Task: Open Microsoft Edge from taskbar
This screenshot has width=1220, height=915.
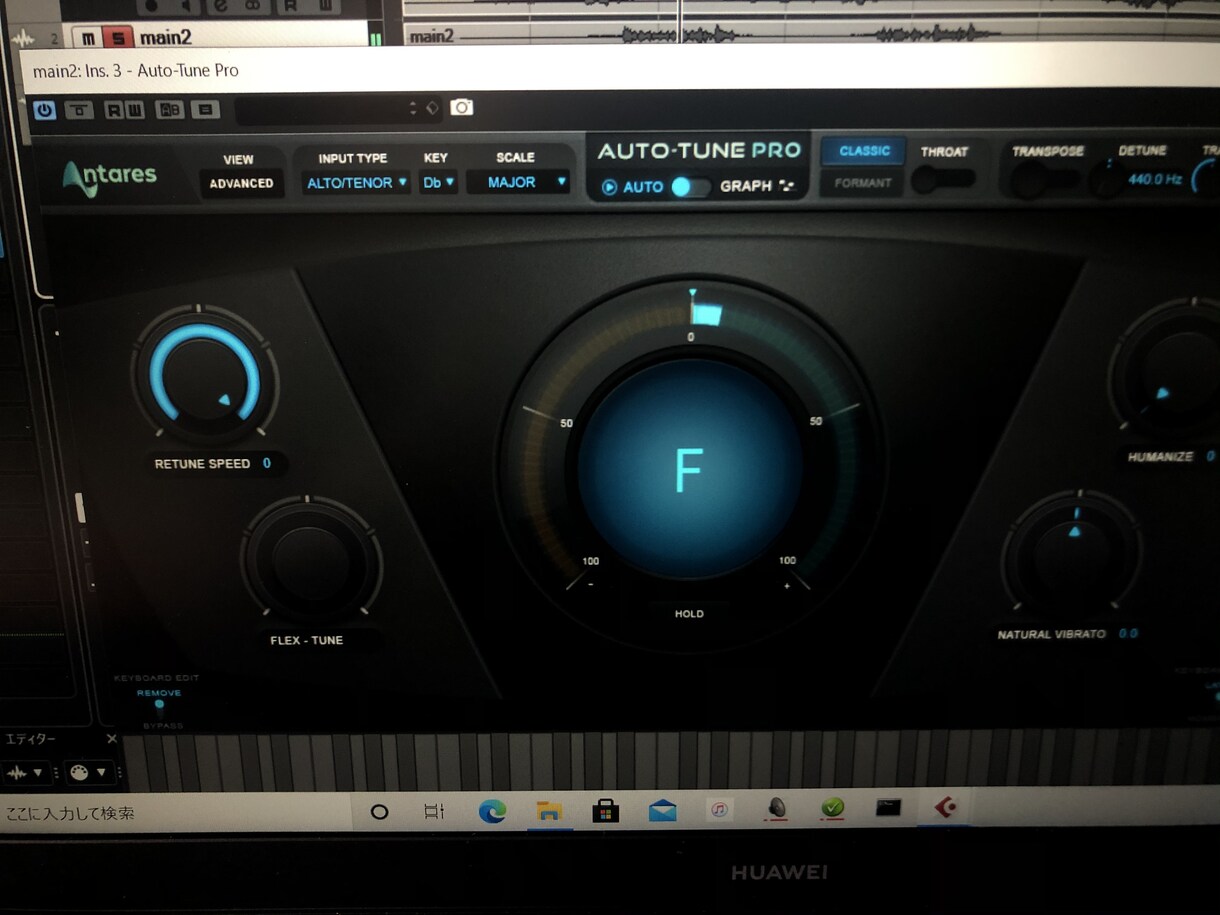Action: [491, 811]
